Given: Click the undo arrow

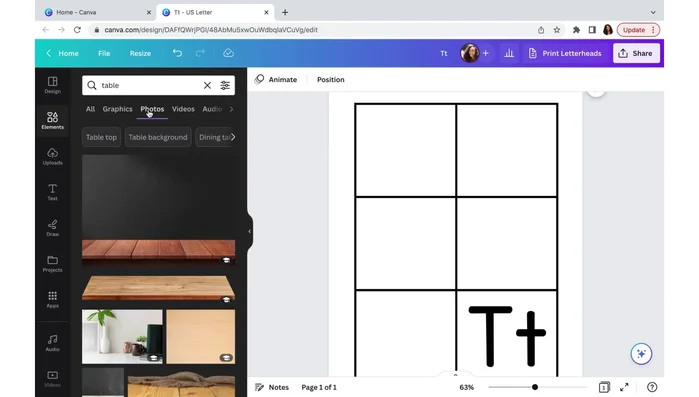Looking at the screenshot, I should [x=177, y=53].
